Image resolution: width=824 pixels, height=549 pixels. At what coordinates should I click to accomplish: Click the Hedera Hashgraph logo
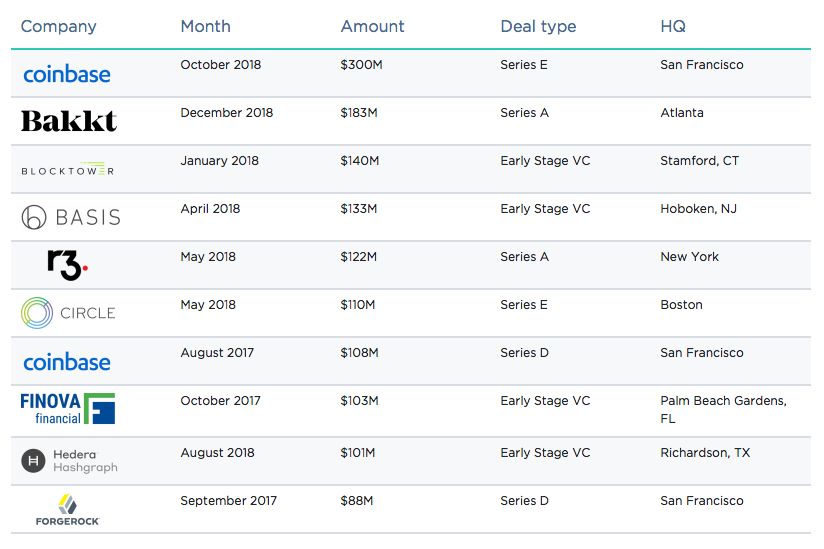click(x=69, y=460)
